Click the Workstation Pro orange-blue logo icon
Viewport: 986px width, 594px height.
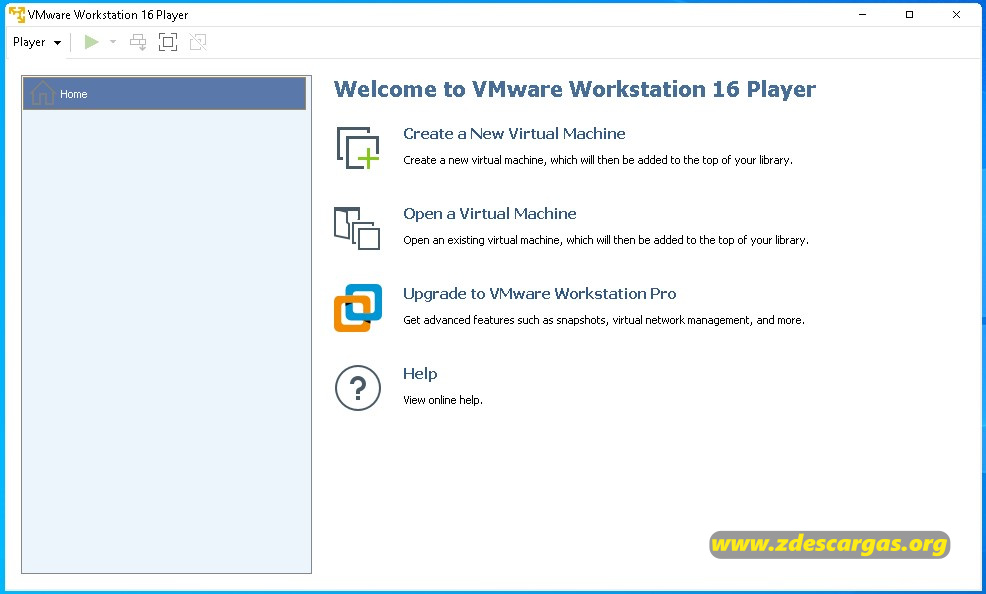tap(358, 307)
